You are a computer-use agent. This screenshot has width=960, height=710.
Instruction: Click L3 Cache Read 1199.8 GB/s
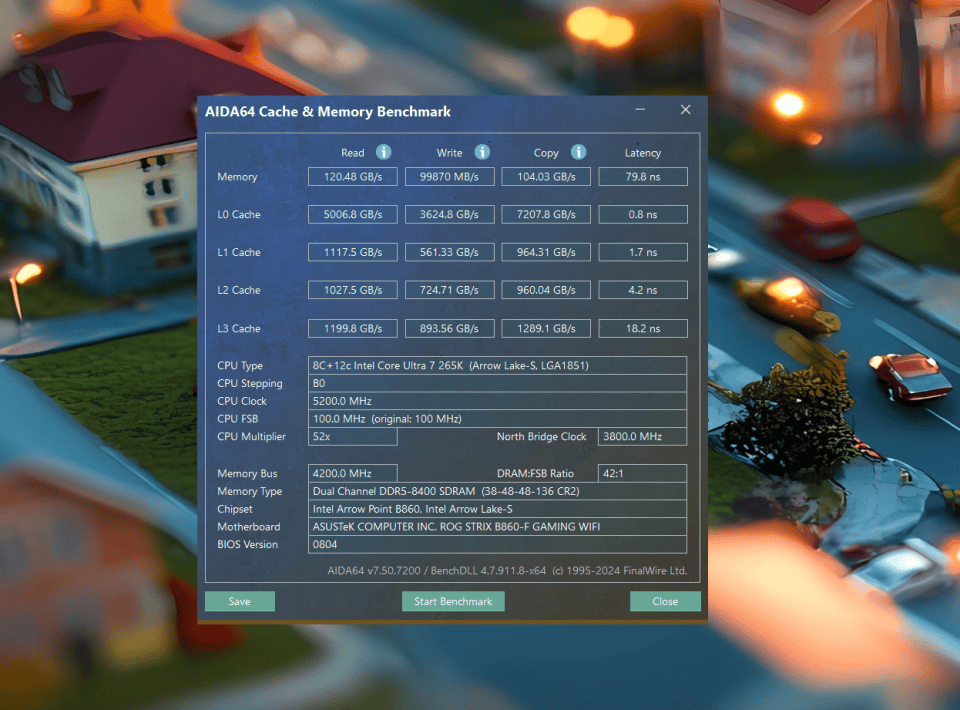353,328
